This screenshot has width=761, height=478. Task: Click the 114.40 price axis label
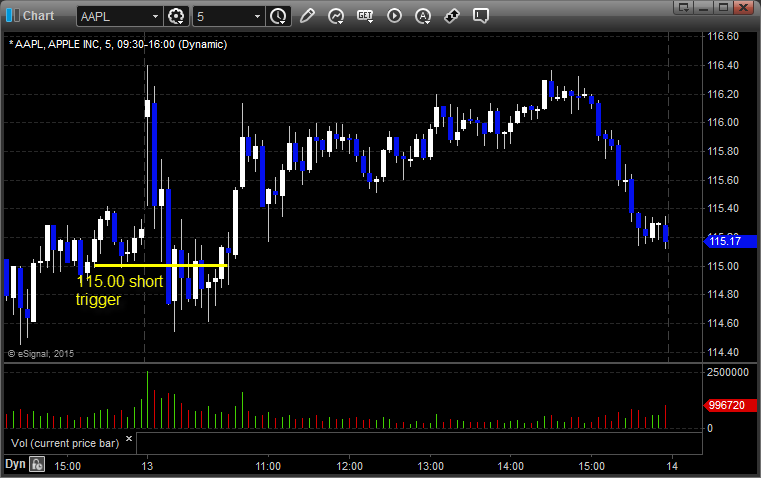[x=723, y=352]
